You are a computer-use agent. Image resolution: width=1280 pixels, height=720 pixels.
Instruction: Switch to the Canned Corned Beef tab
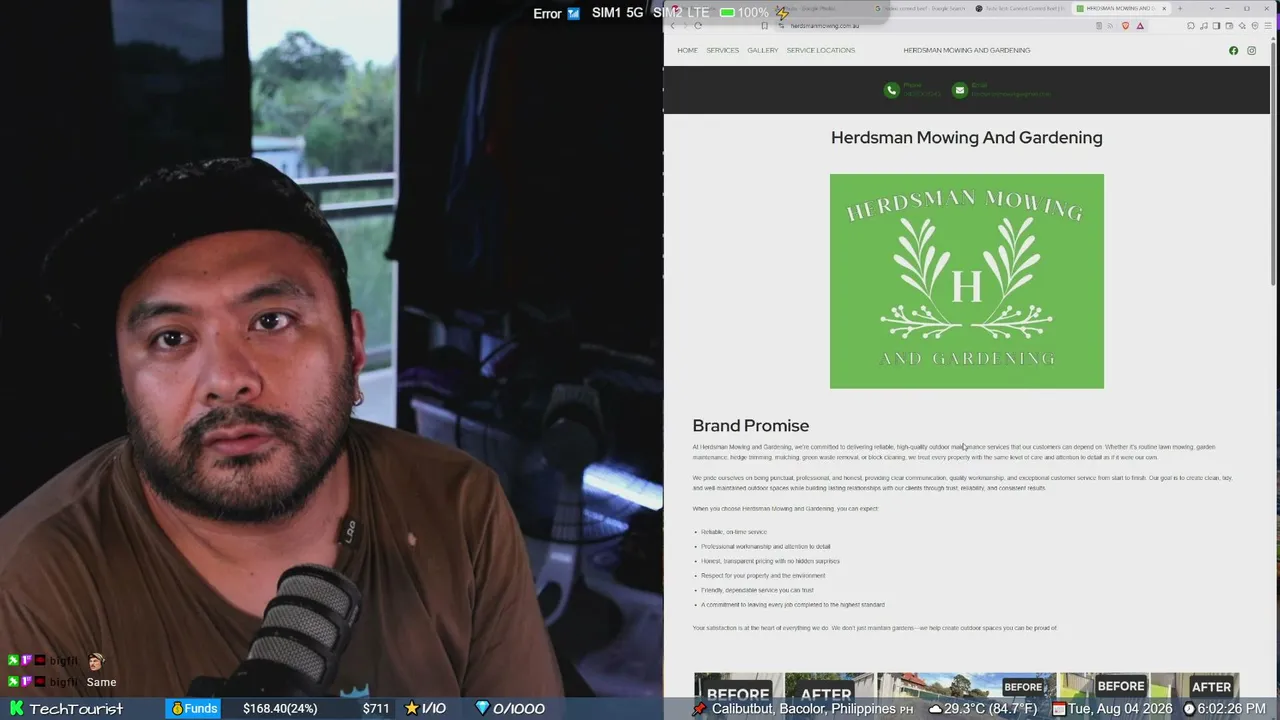(x=1020, y=8)
